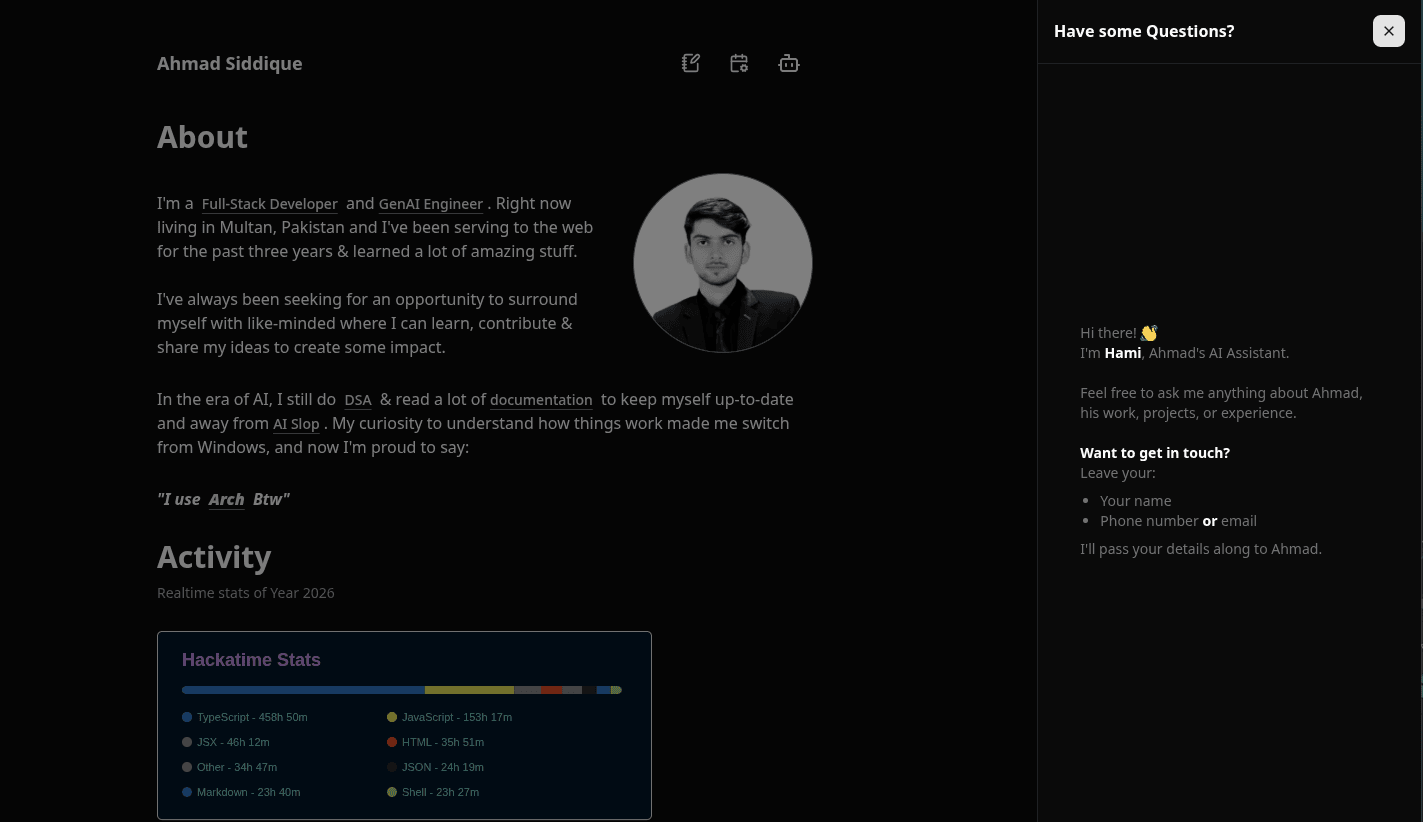
Task: Select the Other - 34h 47m legend entry
Action: click(x=230, y=767)
